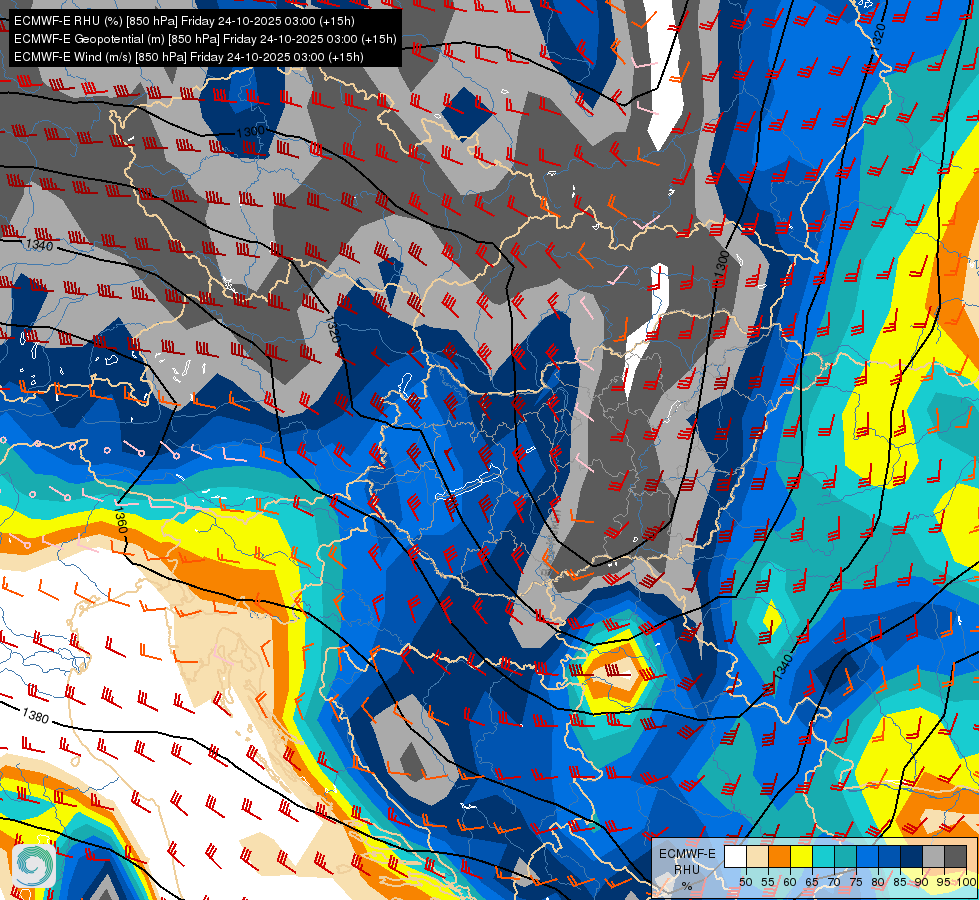The image size is (979, 900).
Task: Select the teal 70-75% legend swatch
Action: point(845,856)
